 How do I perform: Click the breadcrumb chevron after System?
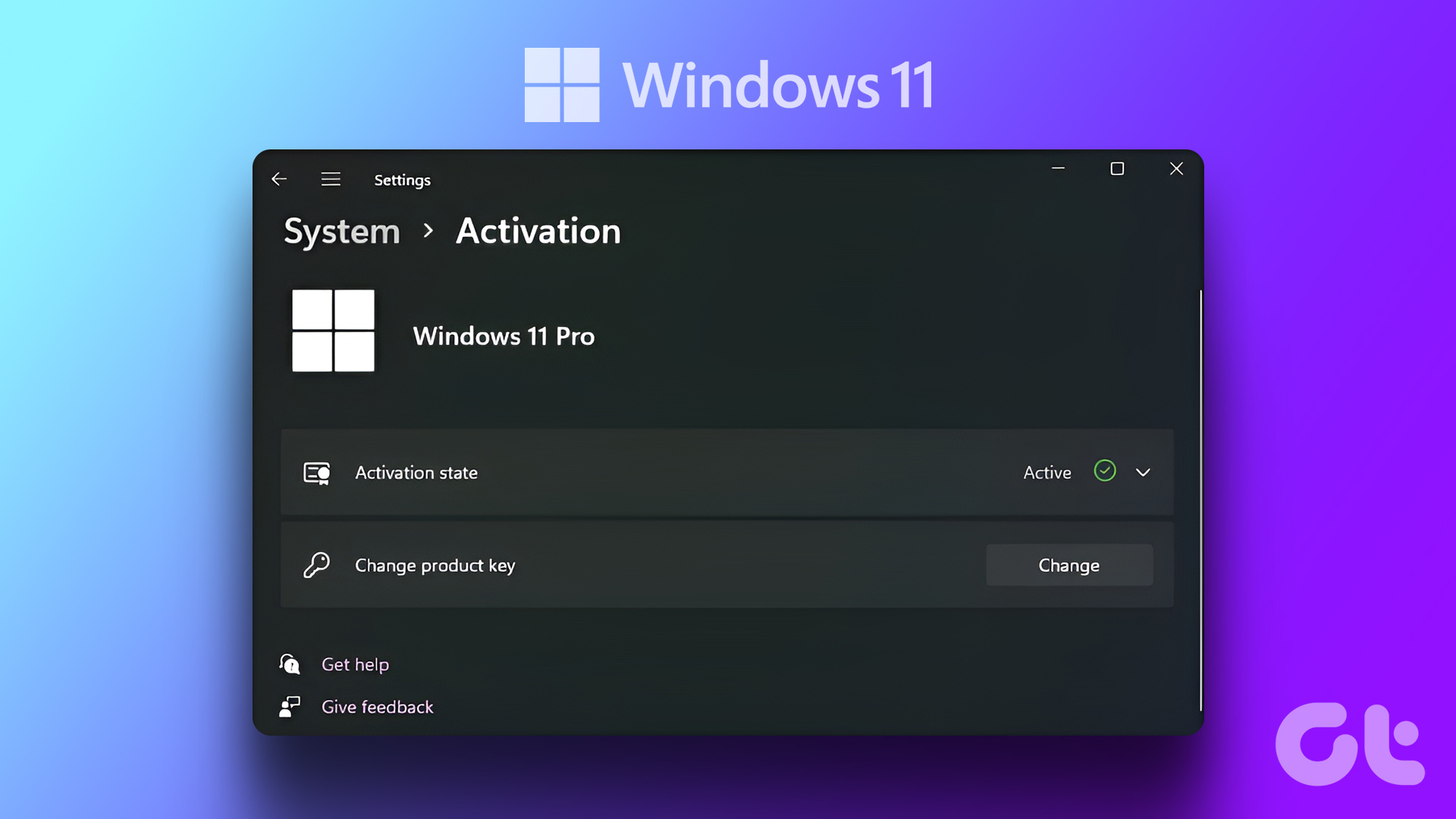(x=428, y=231)
